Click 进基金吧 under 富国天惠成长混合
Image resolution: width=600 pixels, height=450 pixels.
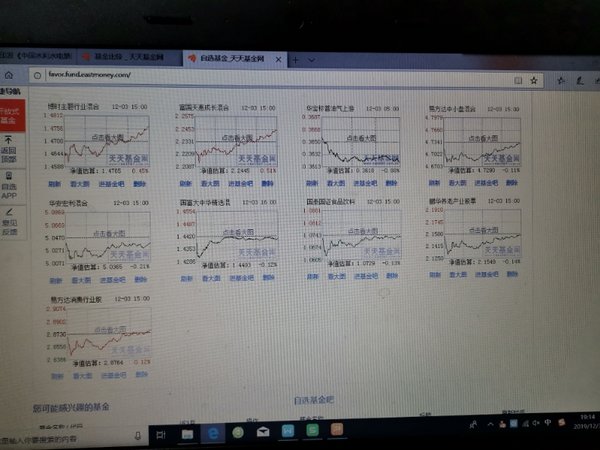coord(240,184)
